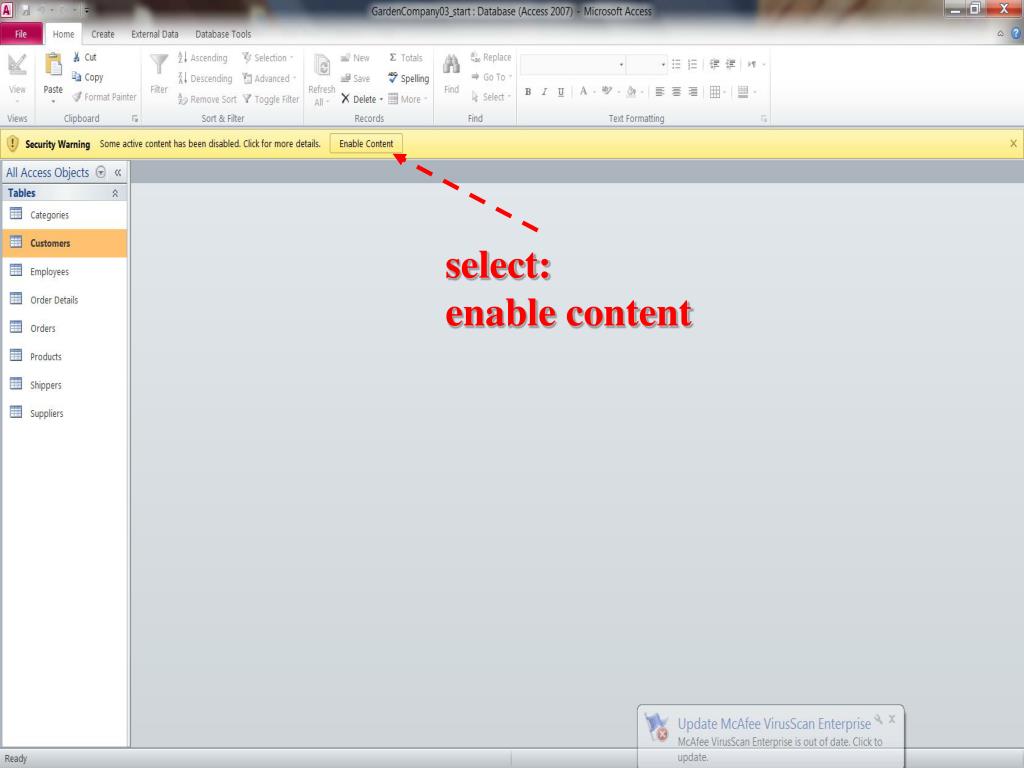Switch to Database Tools tab

(223, 34)
